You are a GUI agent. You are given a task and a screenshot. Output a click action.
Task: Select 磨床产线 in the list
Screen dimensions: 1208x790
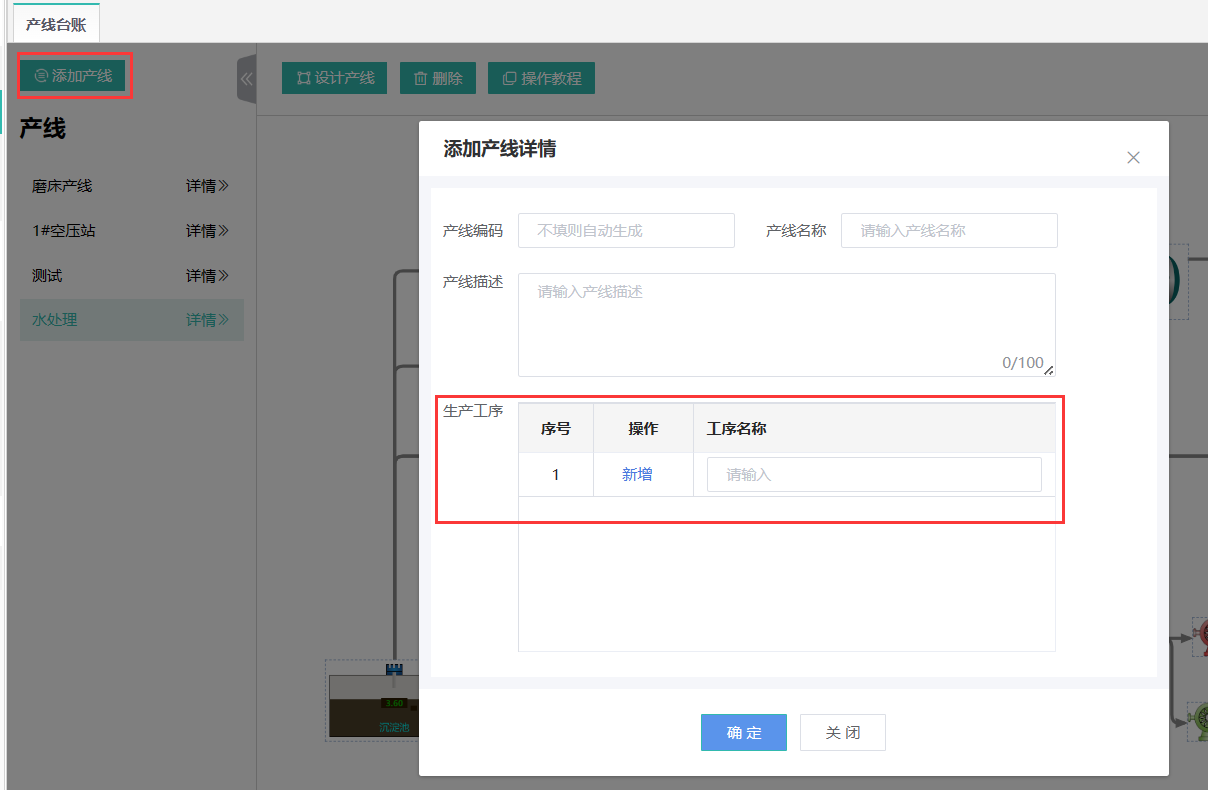point(62,186)
